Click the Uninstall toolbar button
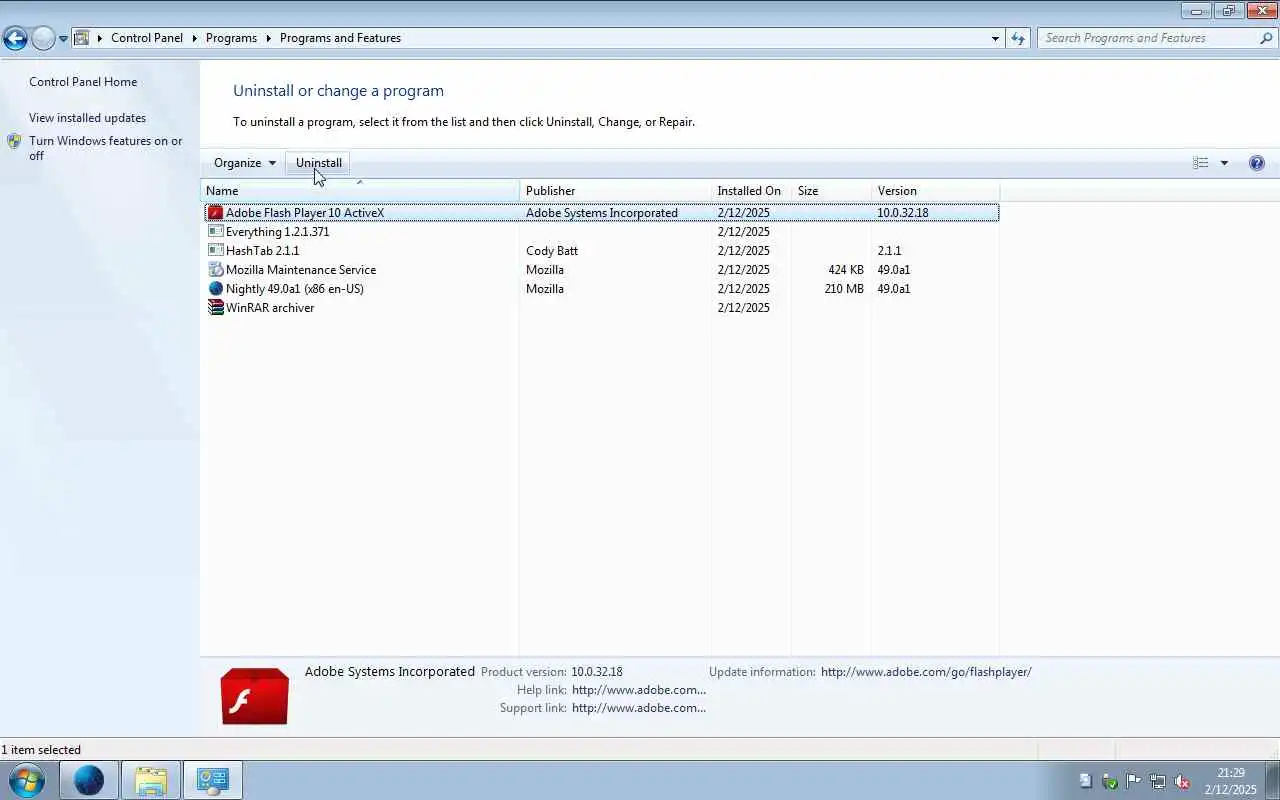 point(319,163)
